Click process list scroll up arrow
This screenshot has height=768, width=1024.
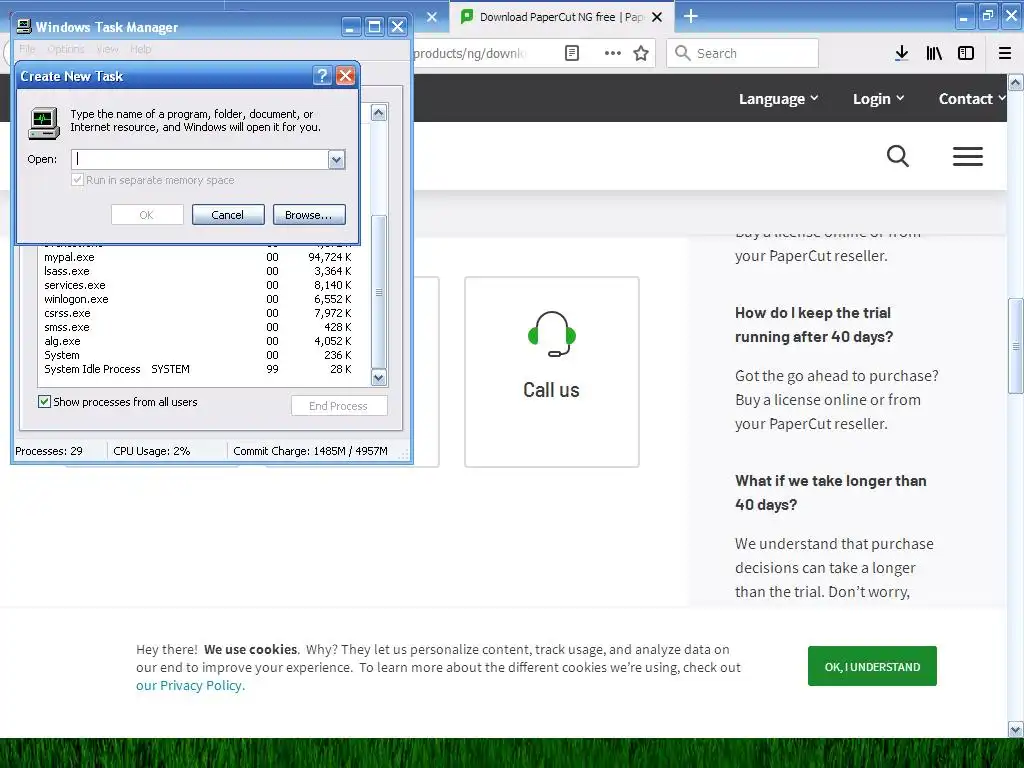click(x=379, y=112)
